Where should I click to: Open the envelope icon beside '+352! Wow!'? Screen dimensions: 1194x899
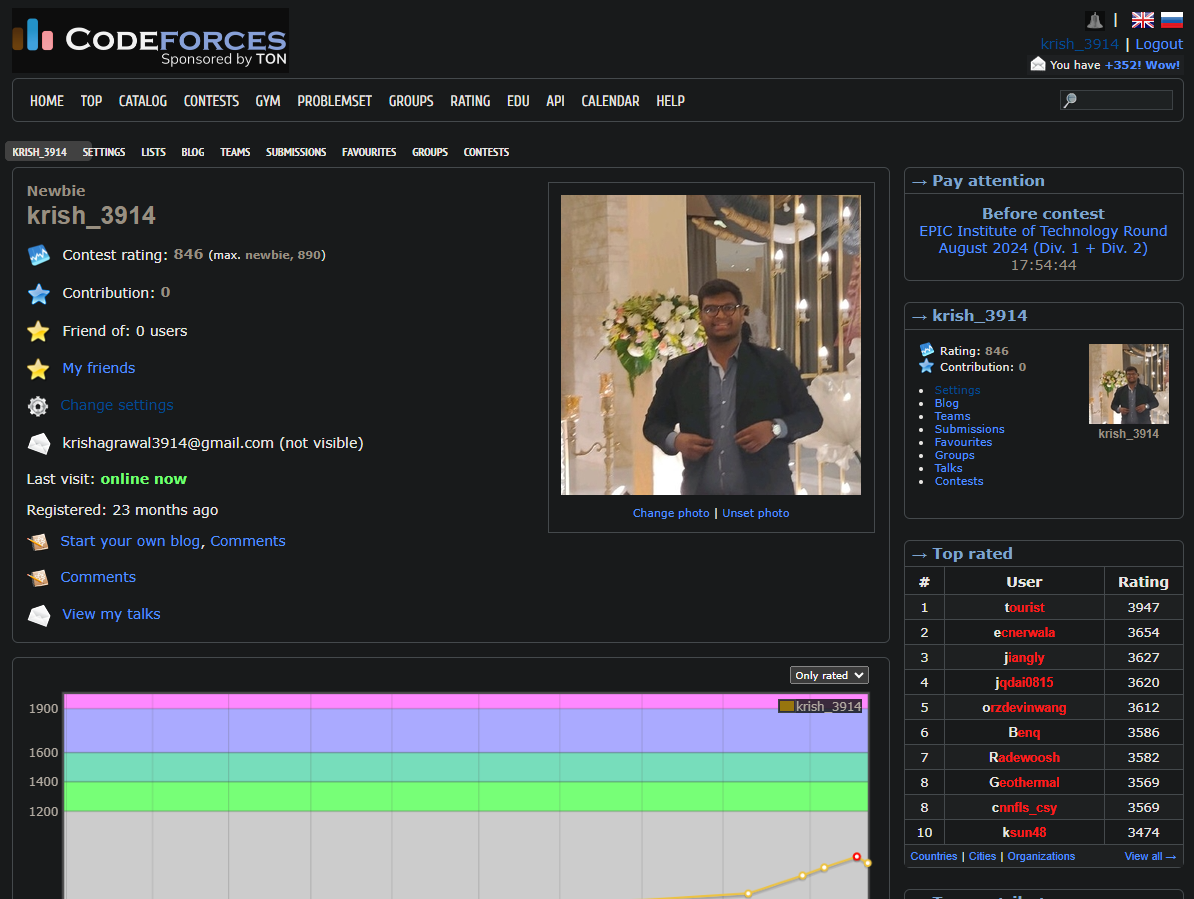pyautogui.click(x=1038, y=64)
